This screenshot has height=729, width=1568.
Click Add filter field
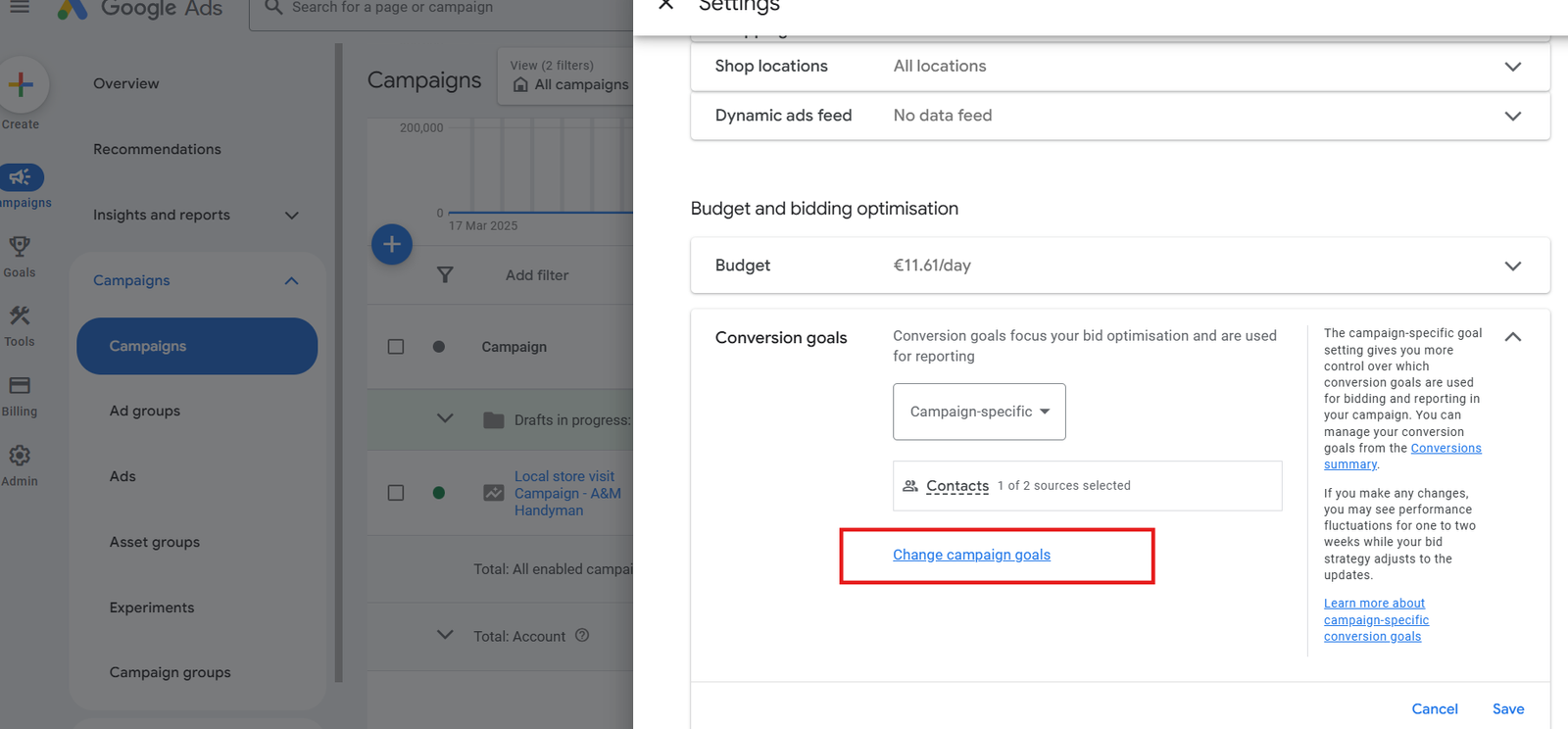point(537,275)
